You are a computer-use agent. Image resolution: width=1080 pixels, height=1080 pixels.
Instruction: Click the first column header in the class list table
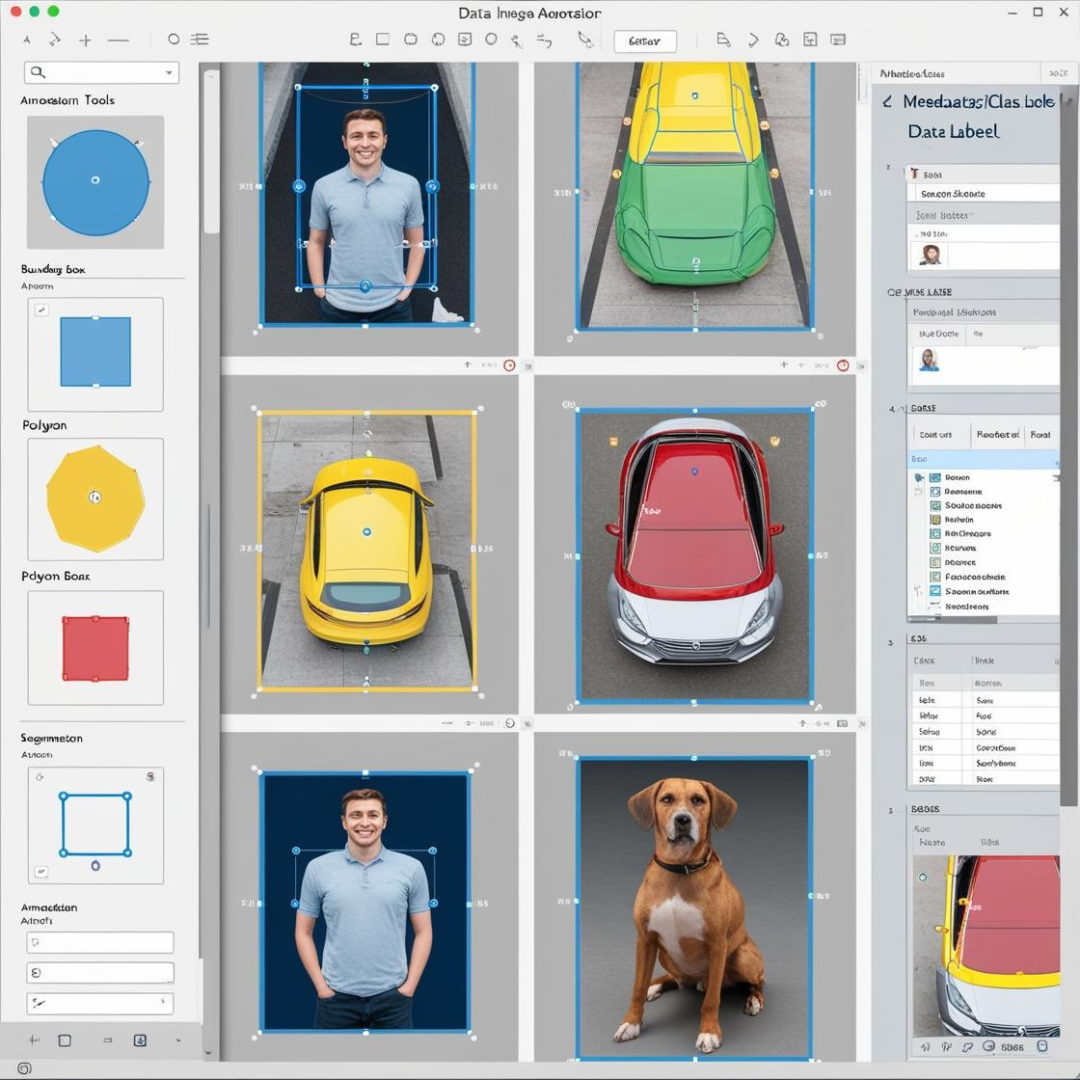click(935, 434)
